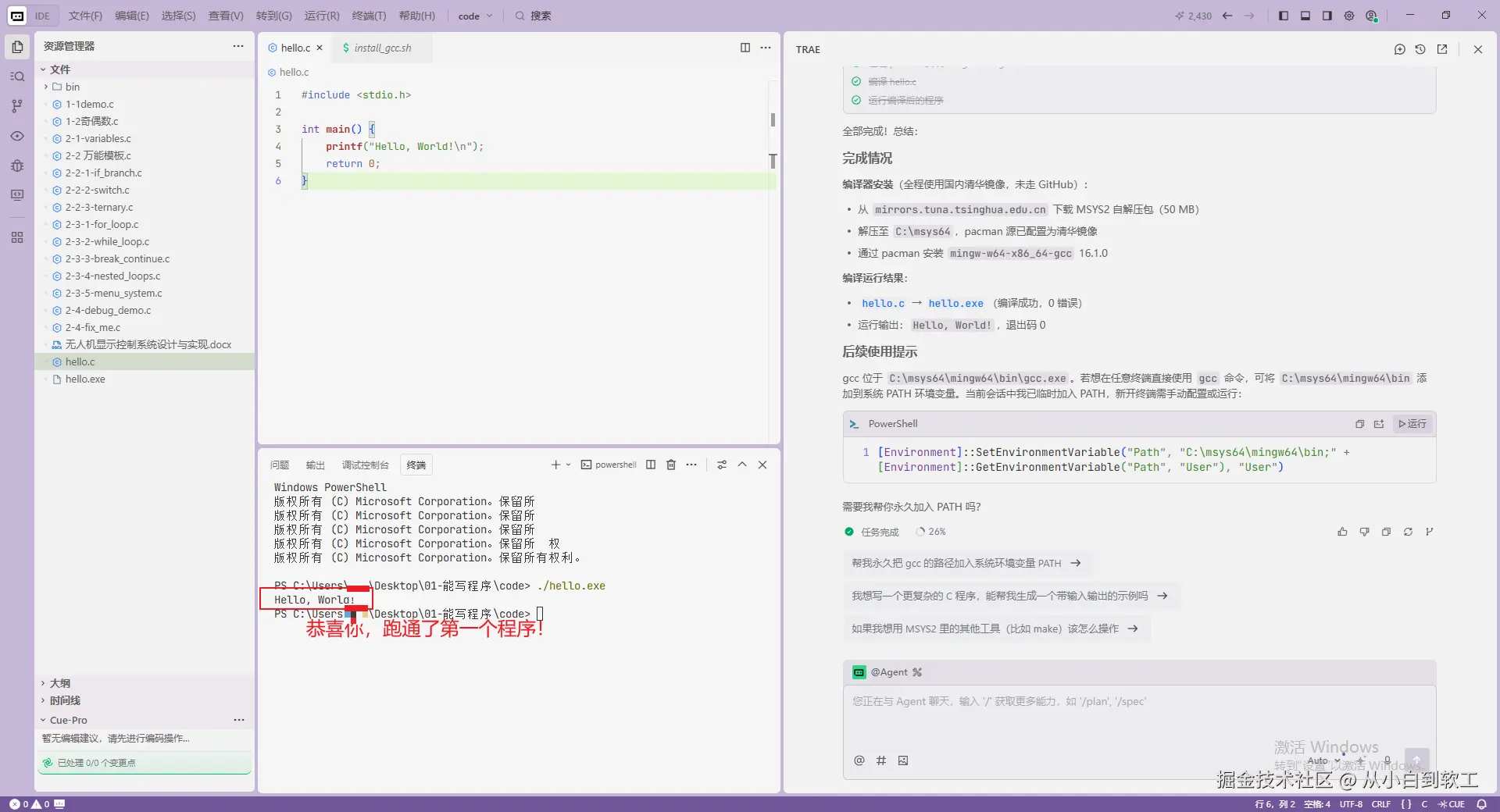This screenshot has width=1500, height=812.
Task: Open settings gear in title bar
Action: click(x=1349, y=16)
